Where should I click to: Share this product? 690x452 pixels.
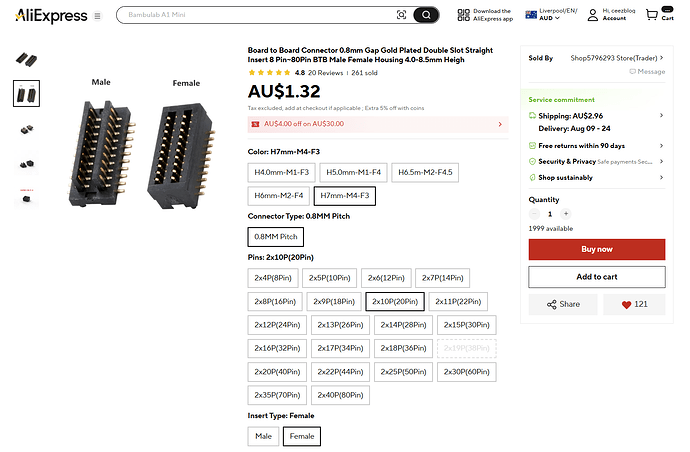tap(563, 304)
